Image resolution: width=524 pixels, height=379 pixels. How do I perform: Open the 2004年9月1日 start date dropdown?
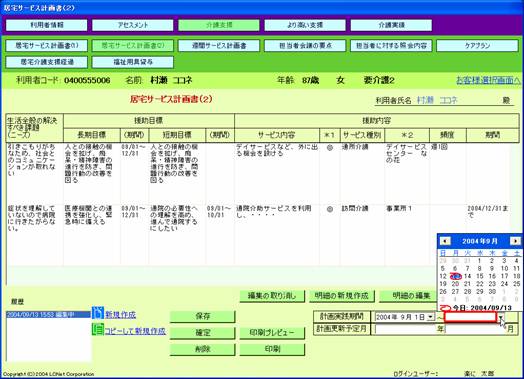tap(430, 317)
